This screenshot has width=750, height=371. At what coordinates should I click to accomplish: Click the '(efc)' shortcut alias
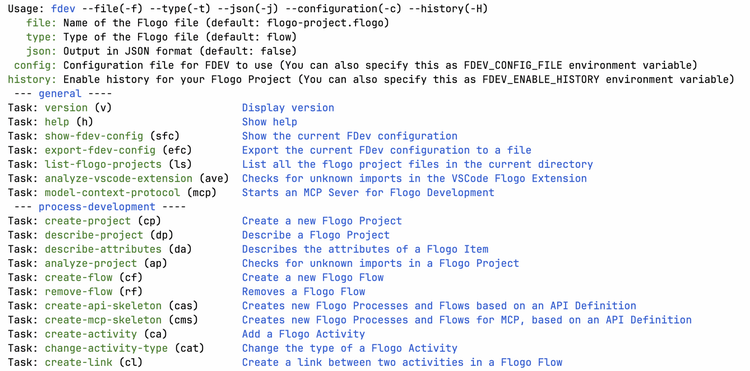pos(176,150)
